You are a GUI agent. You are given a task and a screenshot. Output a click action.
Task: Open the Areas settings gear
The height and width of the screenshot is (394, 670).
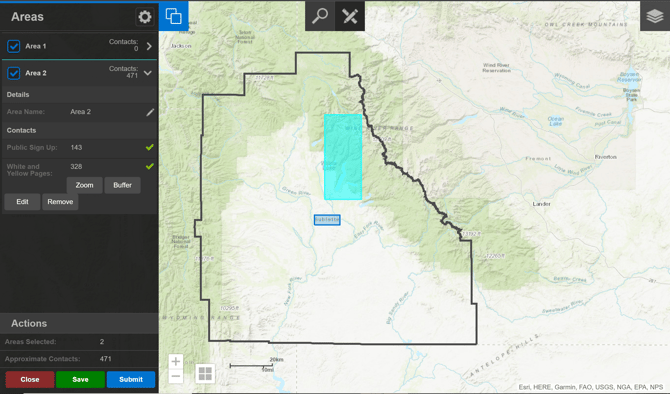tap(144, 17)
